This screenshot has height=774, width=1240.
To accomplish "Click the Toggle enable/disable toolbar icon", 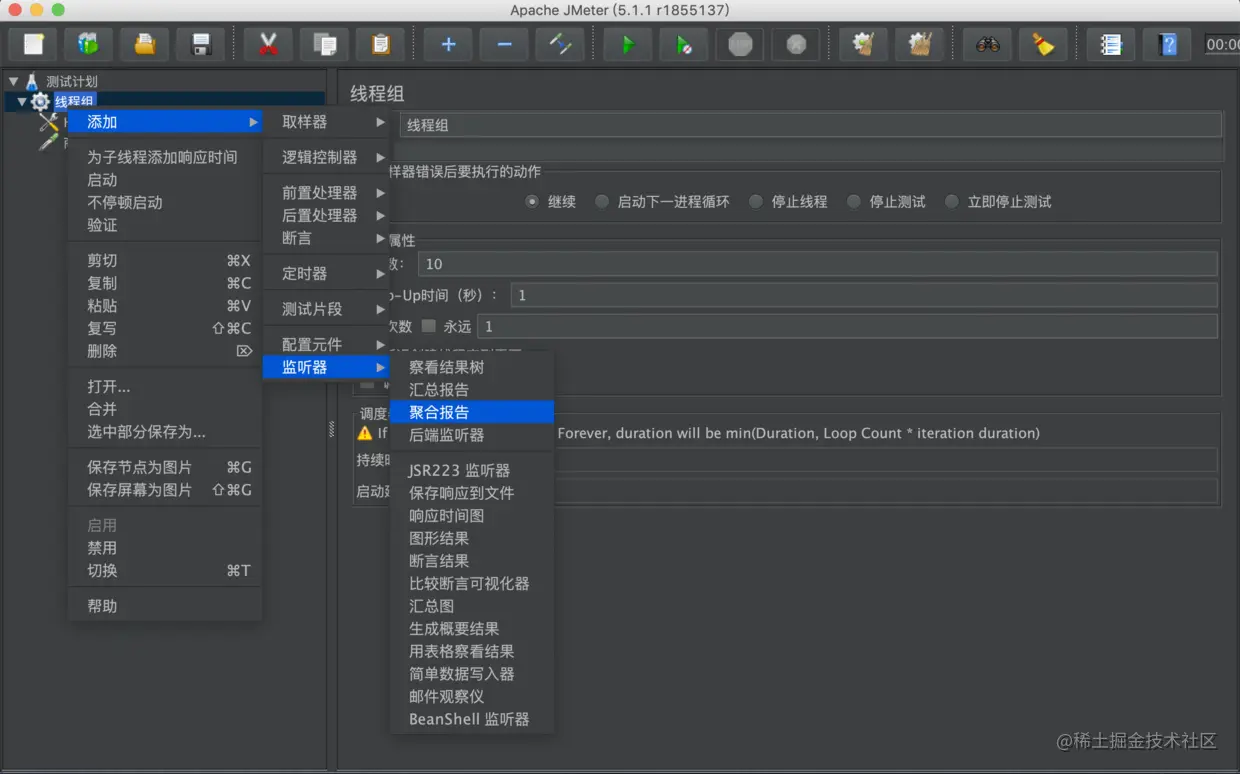I will point(560,45).
